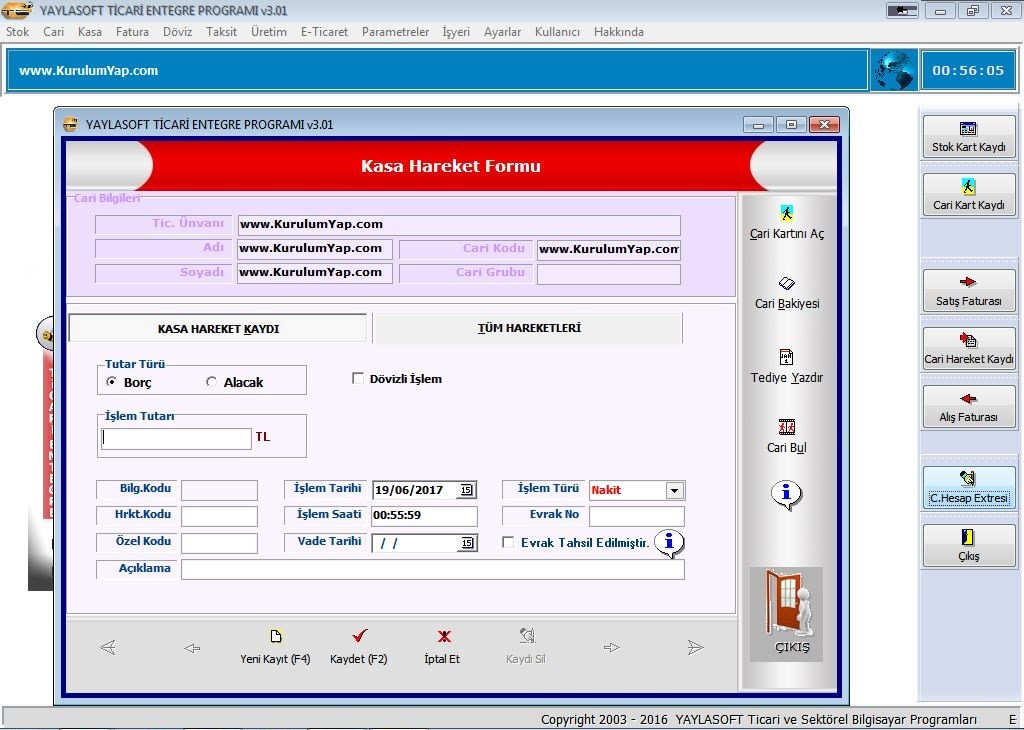Image resolution: width=1024 pixels, height=730 pixels.
Task: Click the Adı field
Action: (315, 249)
